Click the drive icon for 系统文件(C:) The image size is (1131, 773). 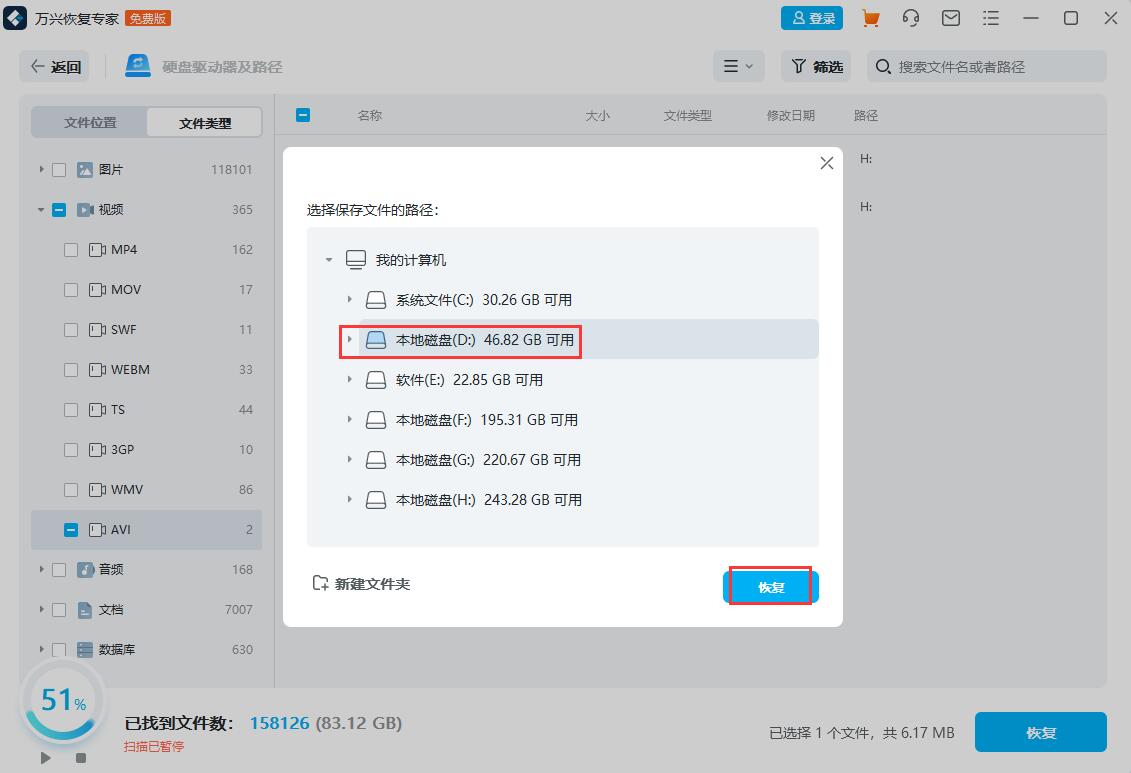376,300
